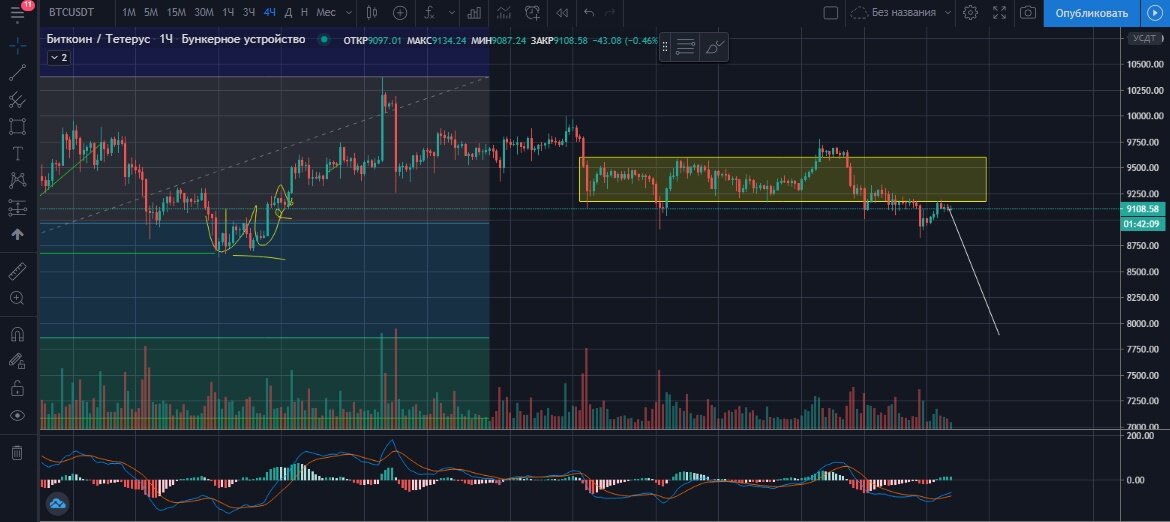This screenshot has width=1170, height=522.
Task: Select the trend line drawing tool
Action: tap(17, 72)
